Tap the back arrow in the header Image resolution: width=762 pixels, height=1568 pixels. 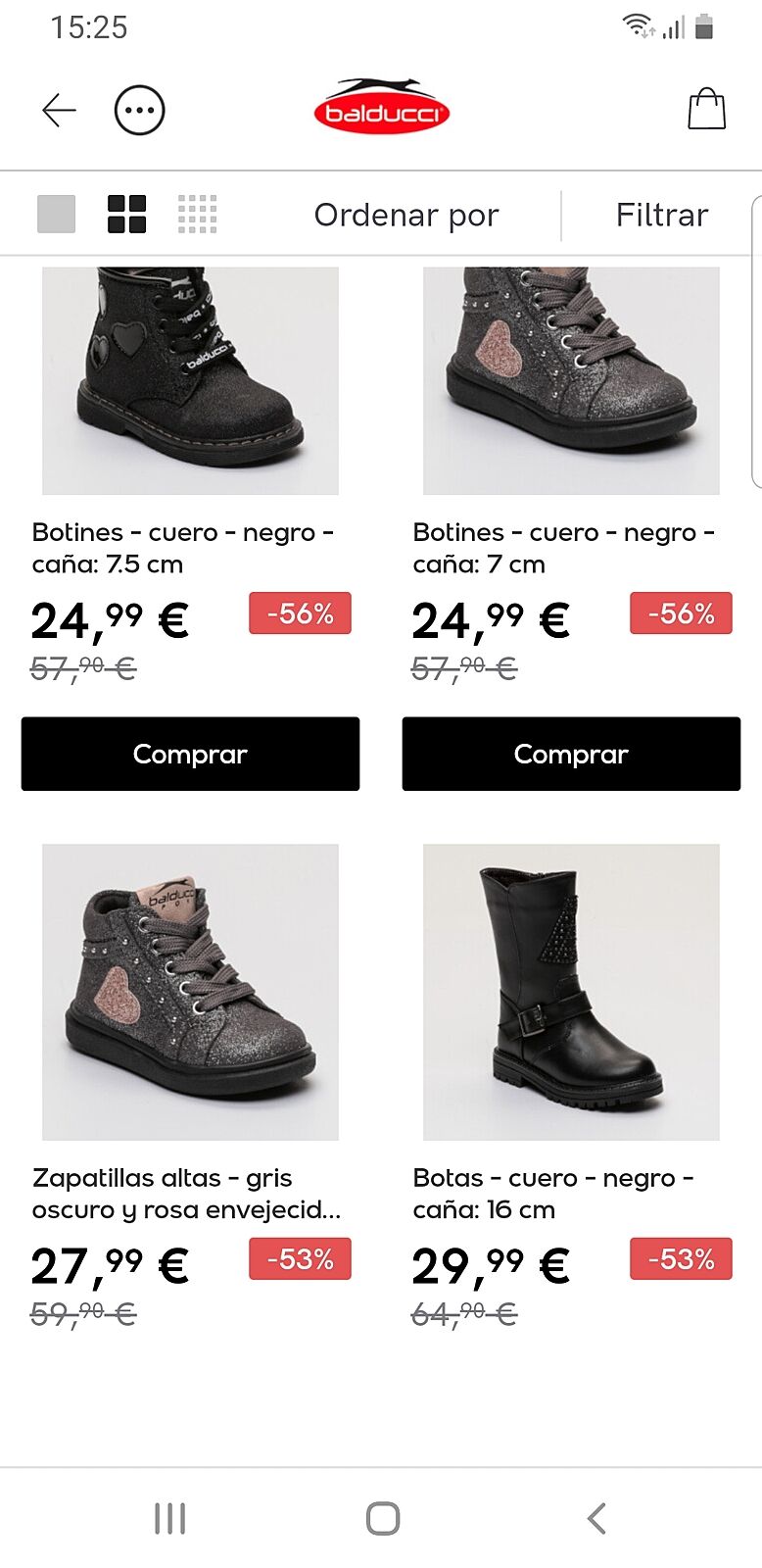[59, 111]
